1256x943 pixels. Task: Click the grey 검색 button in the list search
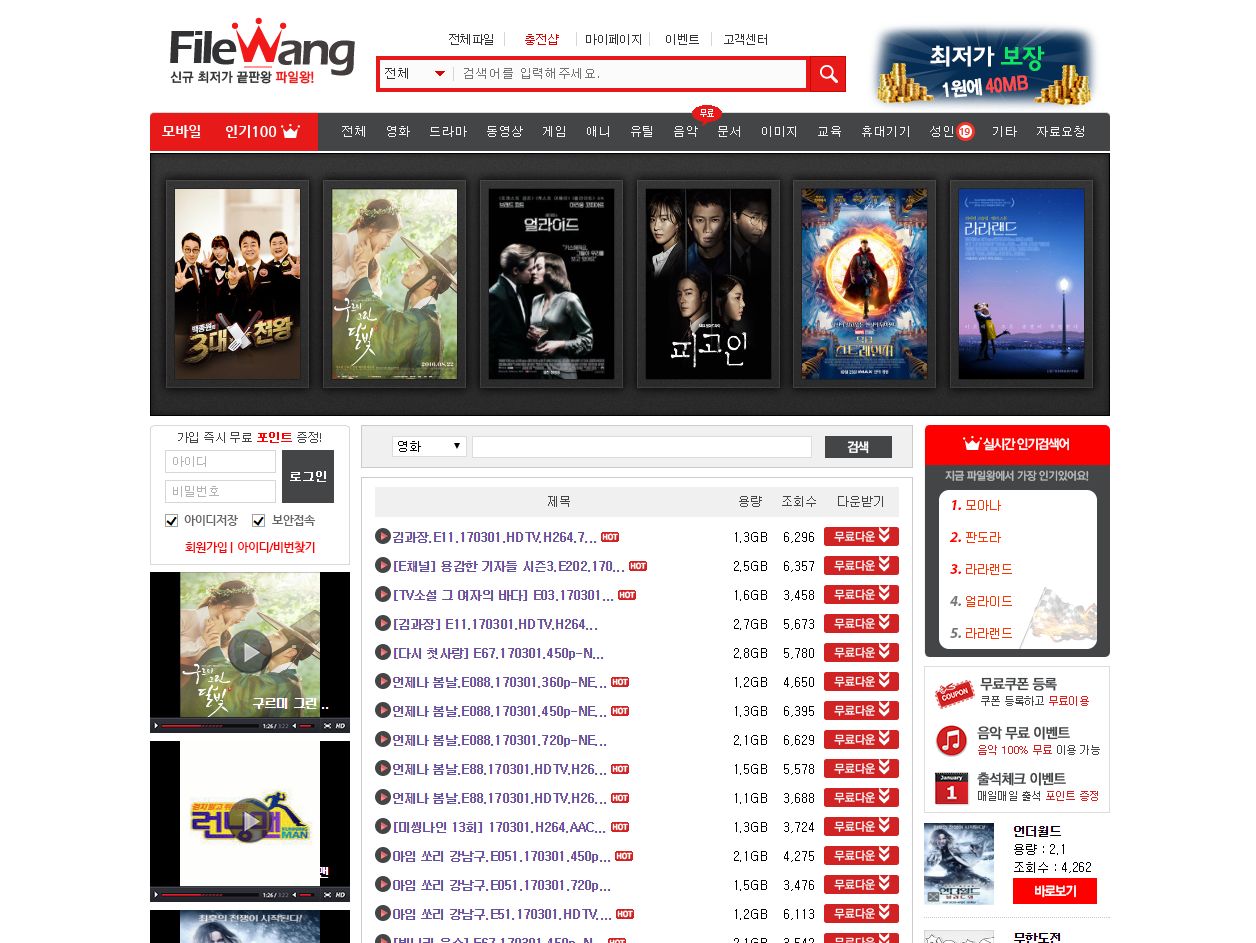[858, 447]
